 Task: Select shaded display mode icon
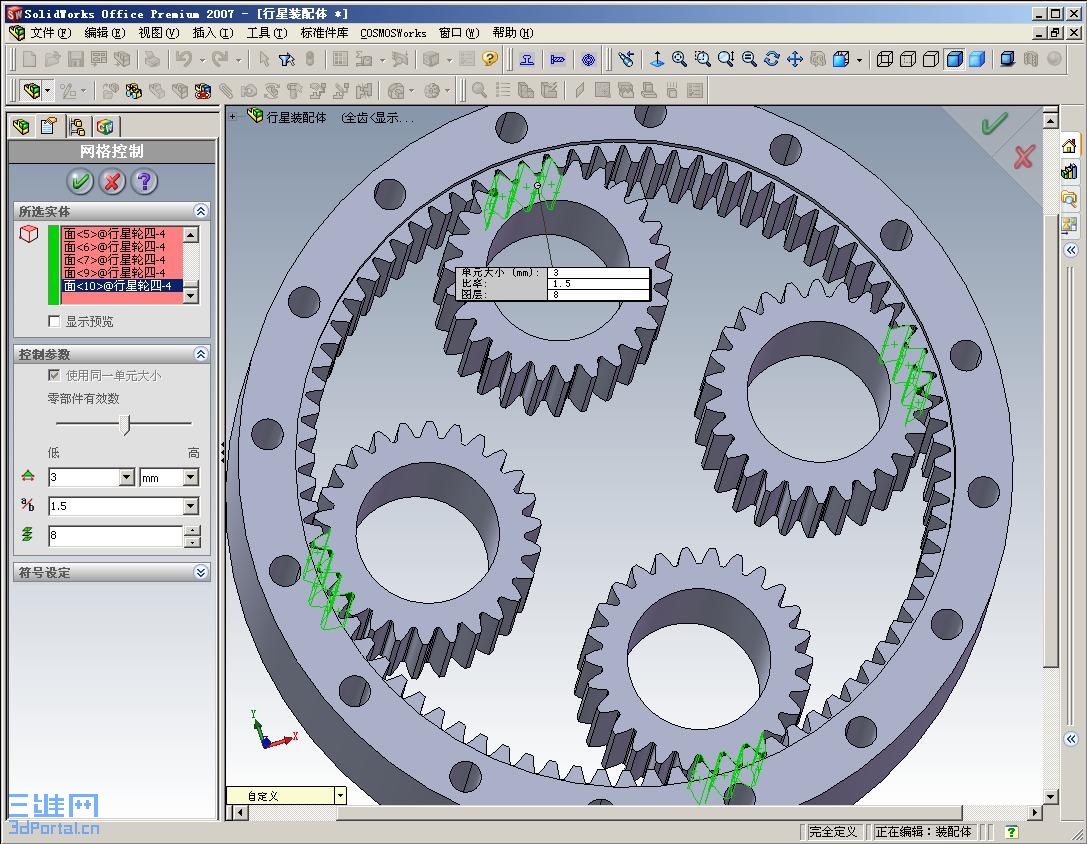point(977,60)
